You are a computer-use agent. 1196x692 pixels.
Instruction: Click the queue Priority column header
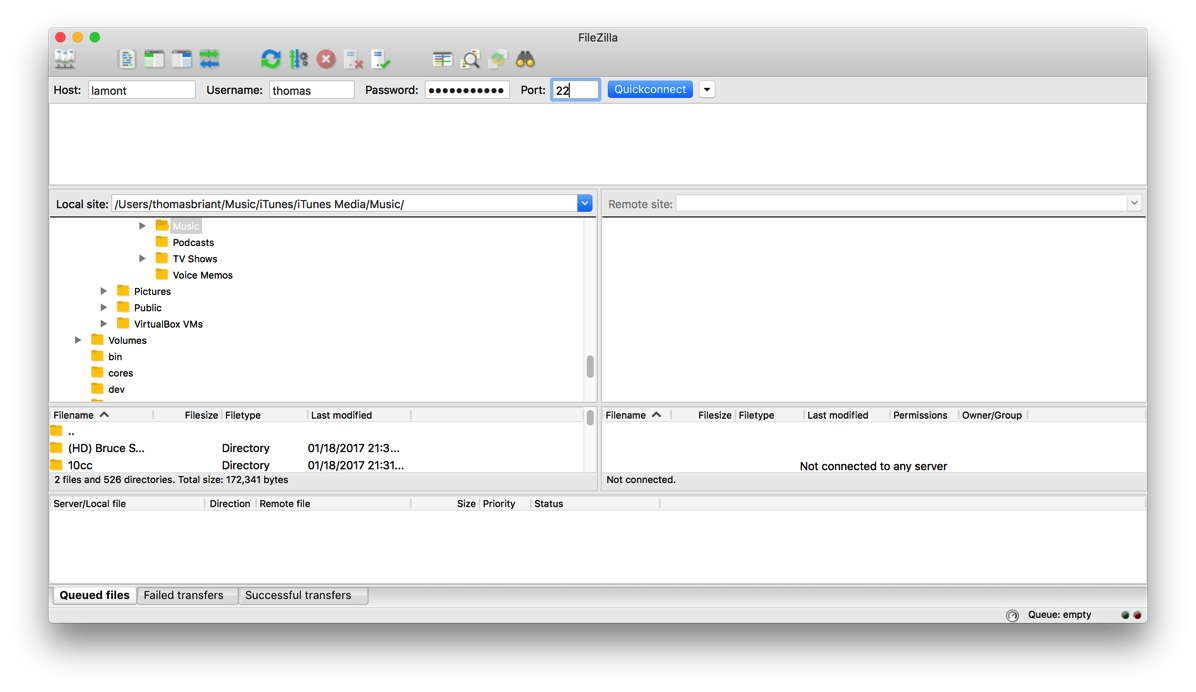[x=504, y=504]
